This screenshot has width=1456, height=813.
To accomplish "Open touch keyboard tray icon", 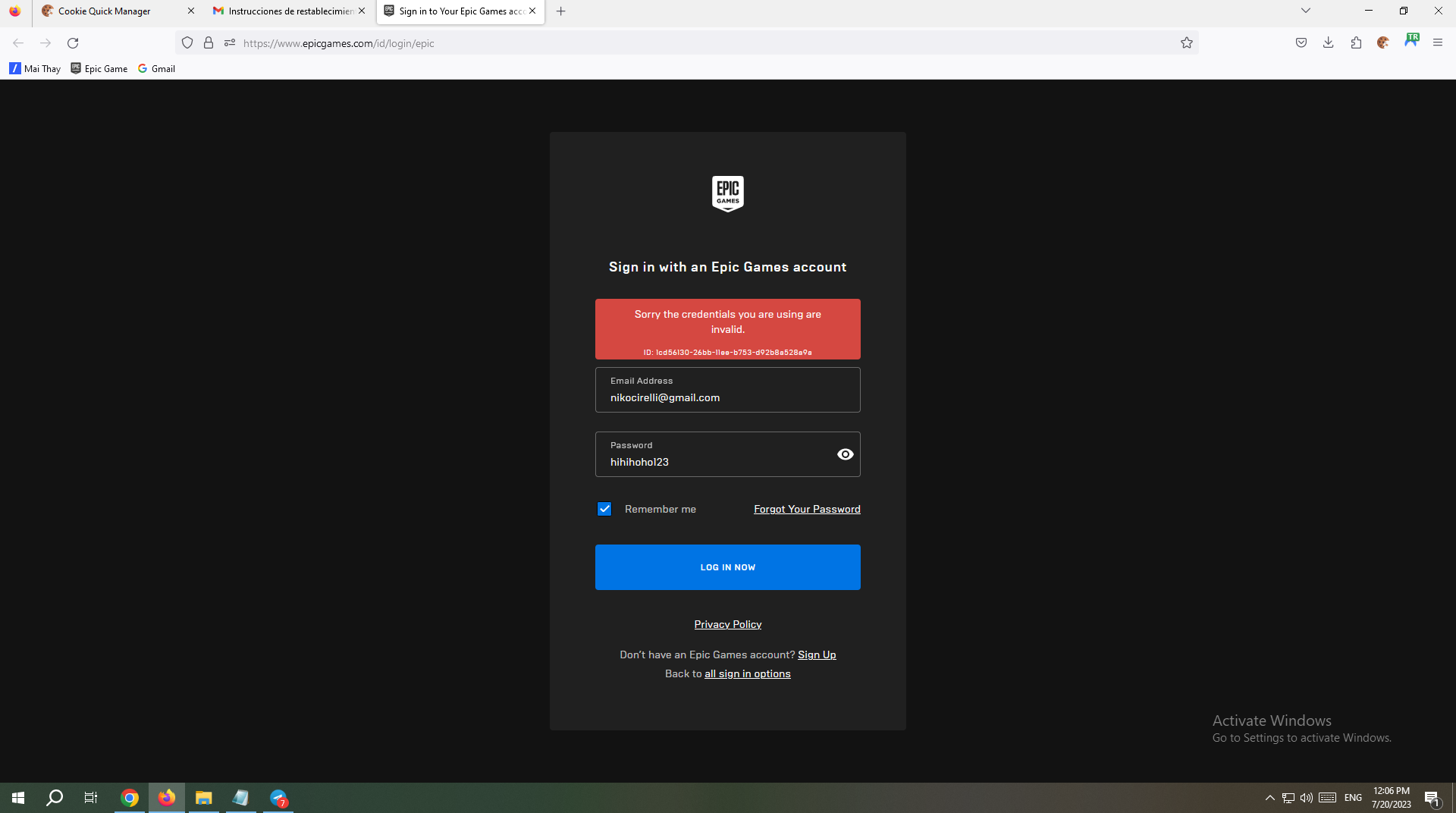I will pos(1328,798).
